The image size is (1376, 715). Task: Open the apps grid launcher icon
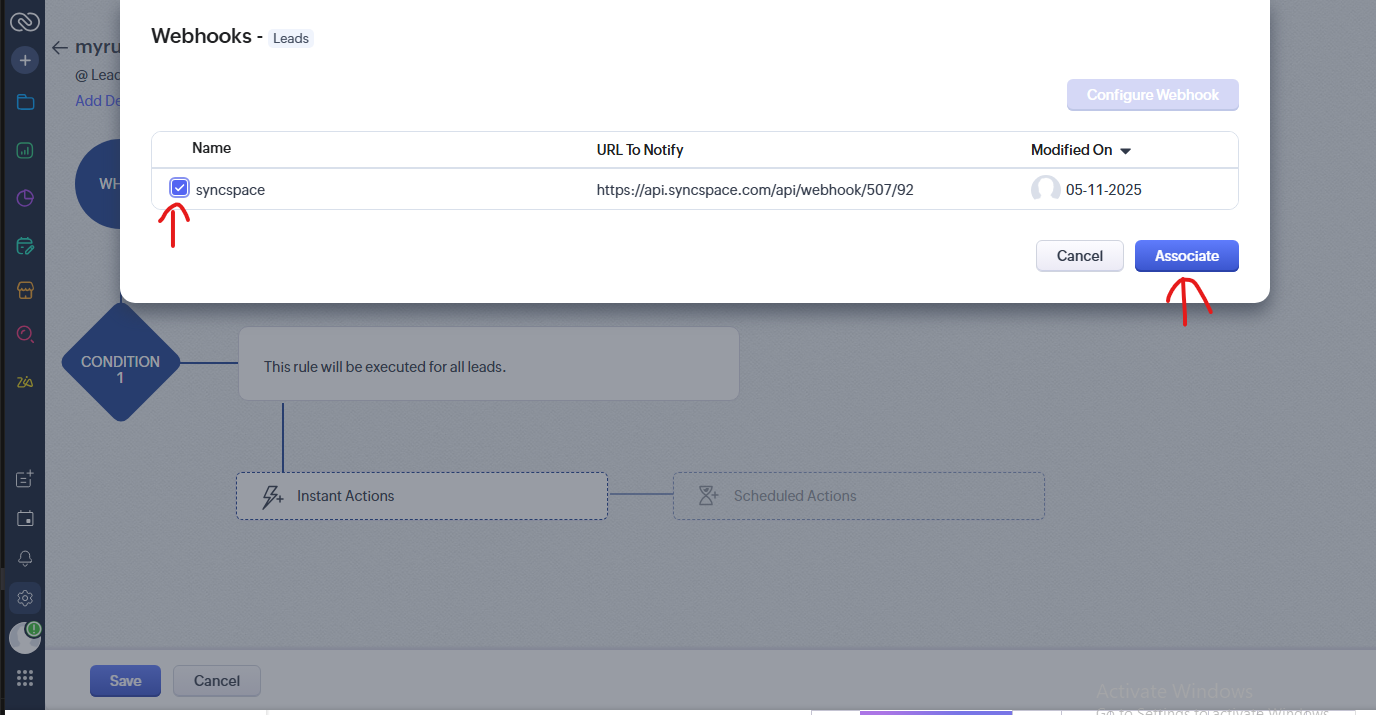click(25, 678)
